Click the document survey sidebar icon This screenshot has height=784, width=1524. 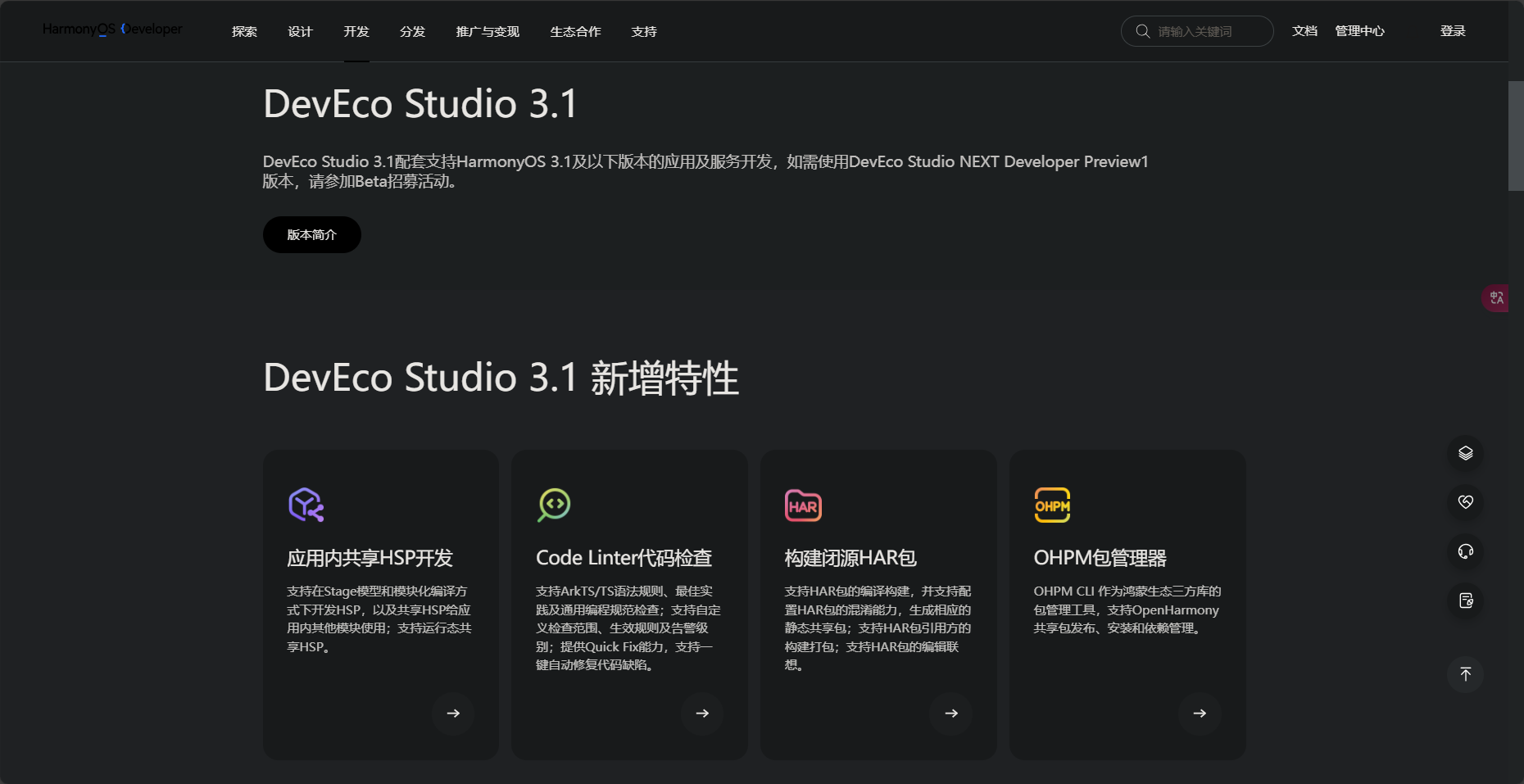(x=1466, y=600)
